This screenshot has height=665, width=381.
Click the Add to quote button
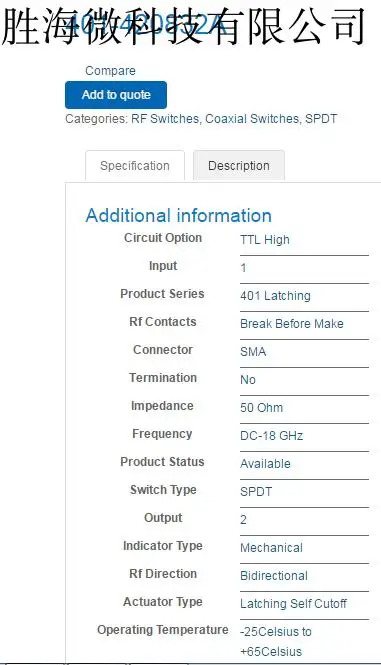(x=116, y=95)
